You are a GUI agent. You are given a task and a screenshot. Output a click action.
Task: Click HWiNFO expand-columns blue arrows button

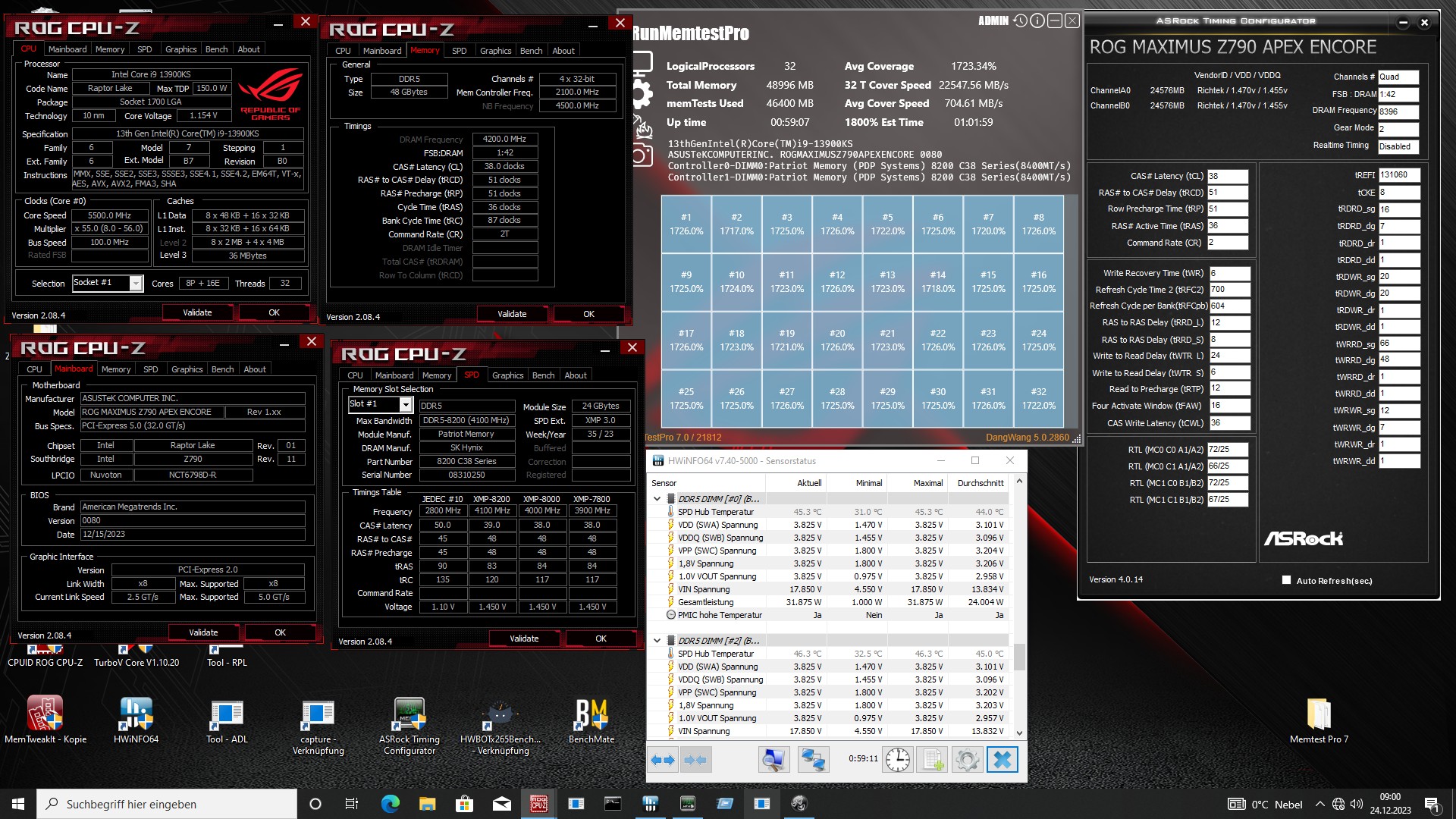664,760
